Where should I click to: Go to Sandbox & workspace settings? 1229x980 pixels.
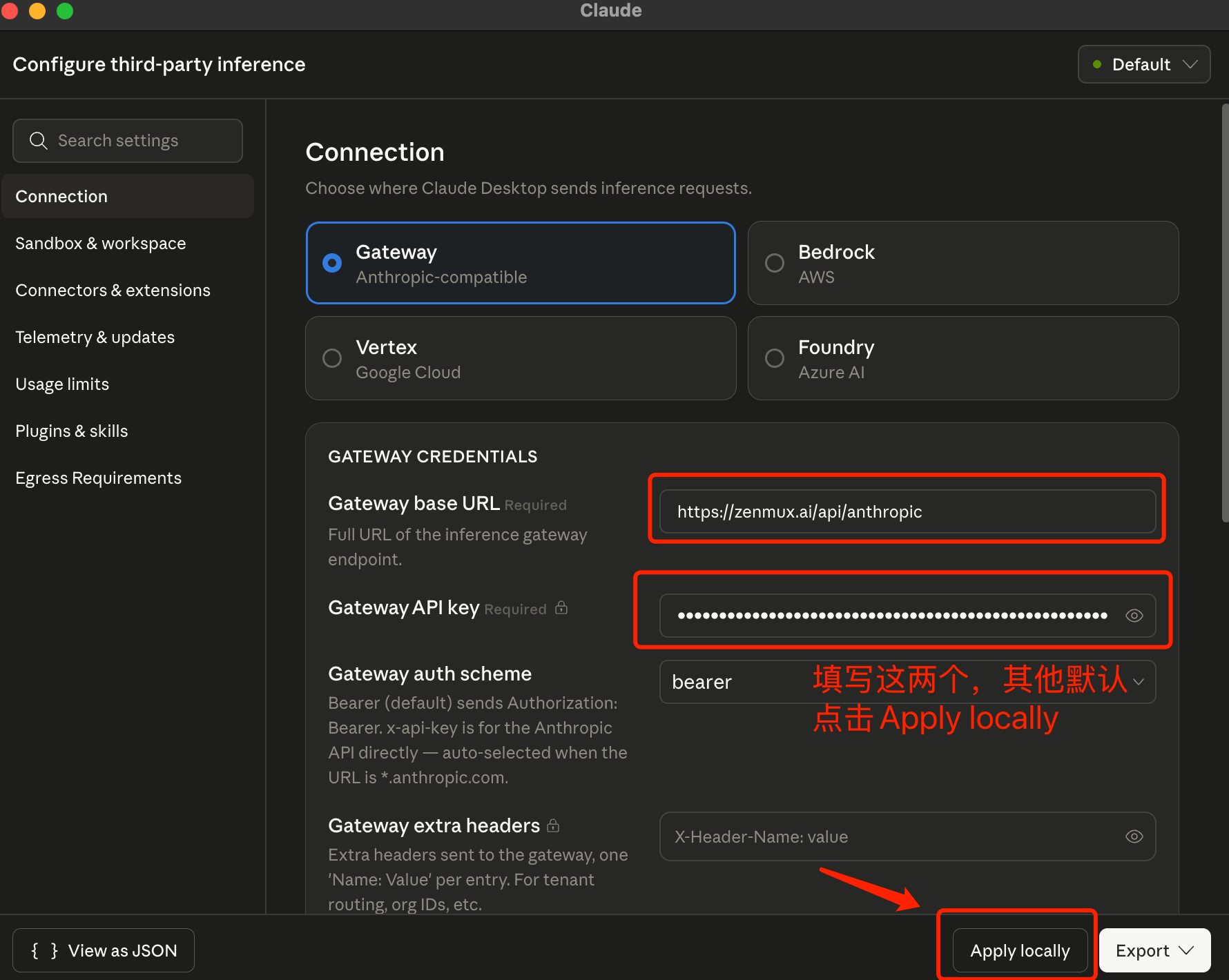coord(128,243)
